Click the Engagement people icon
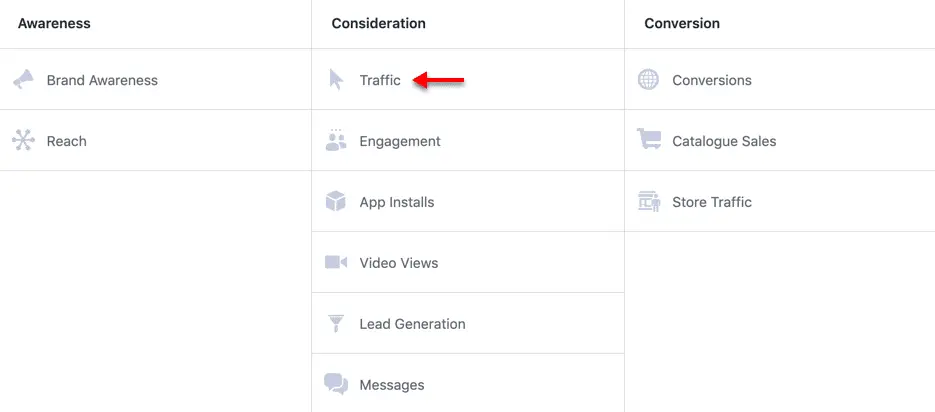Viewport: 935px width, 412px height. click(336, 140)
